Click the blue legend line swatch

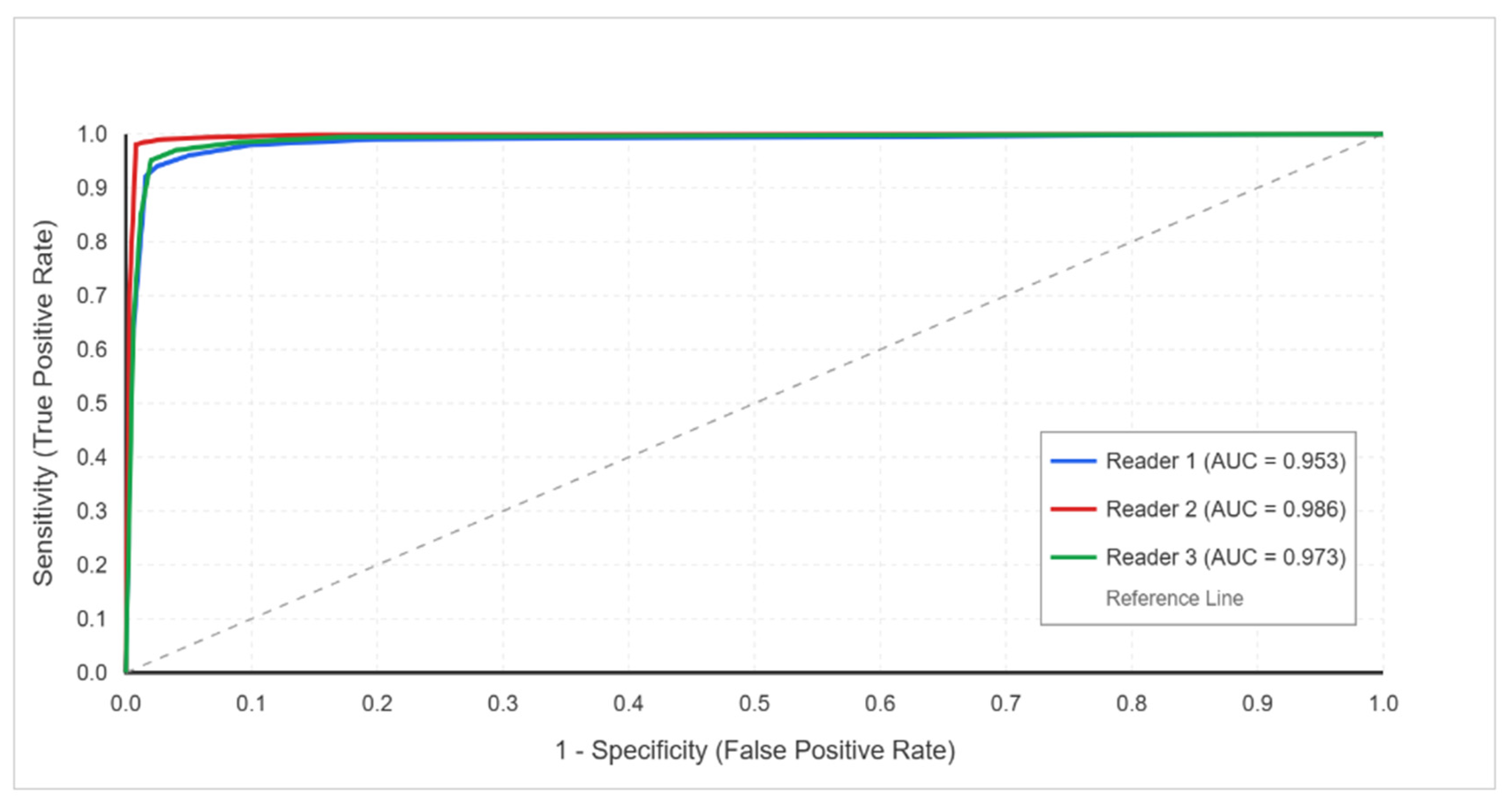click(1073, 461)
